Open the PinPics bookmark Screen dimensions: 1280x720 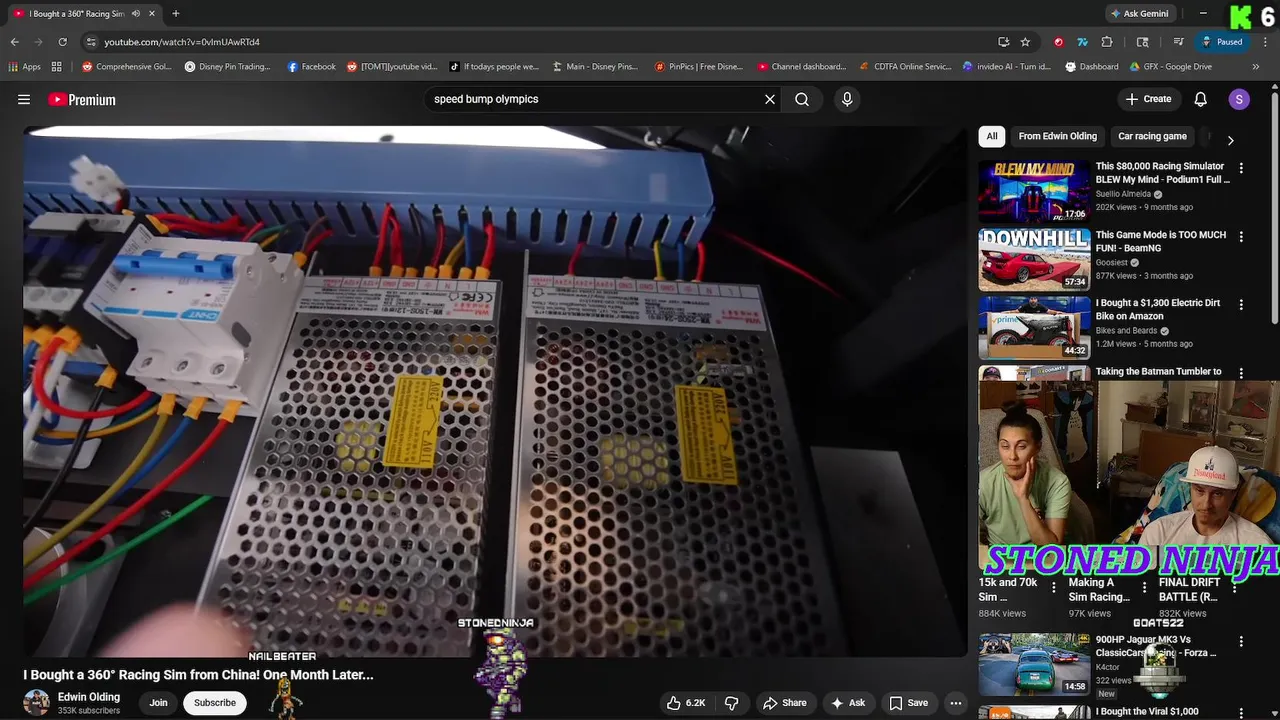click(699, 67)
